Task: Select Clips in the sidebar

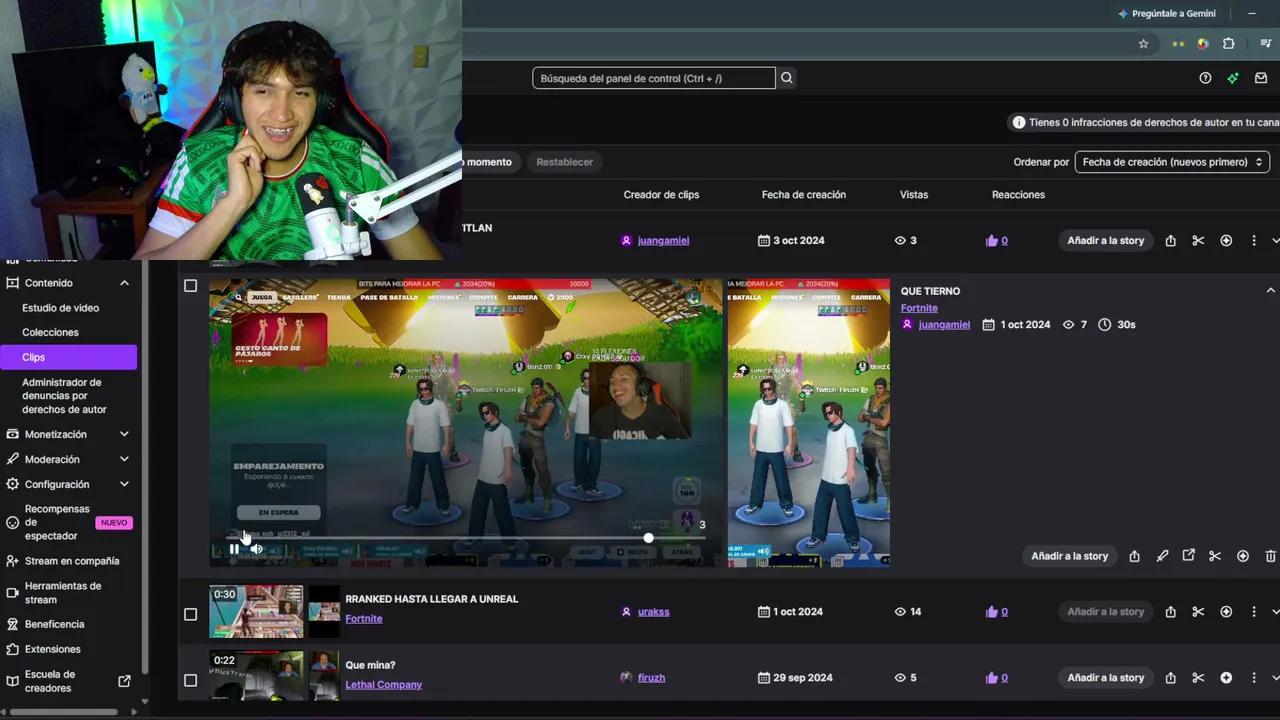Action: [x=69, y=357]
